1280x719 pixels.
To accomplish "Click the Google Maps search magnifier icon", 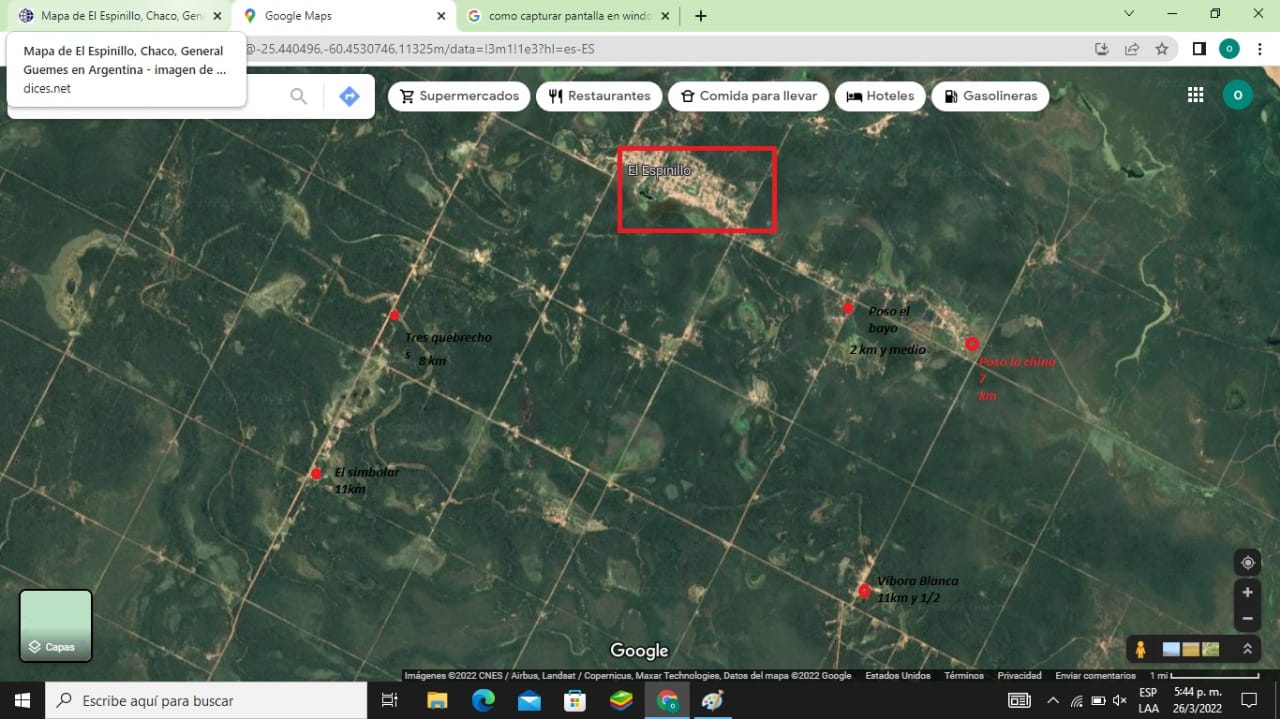I will pyautogui.click(x=298, y=96).
